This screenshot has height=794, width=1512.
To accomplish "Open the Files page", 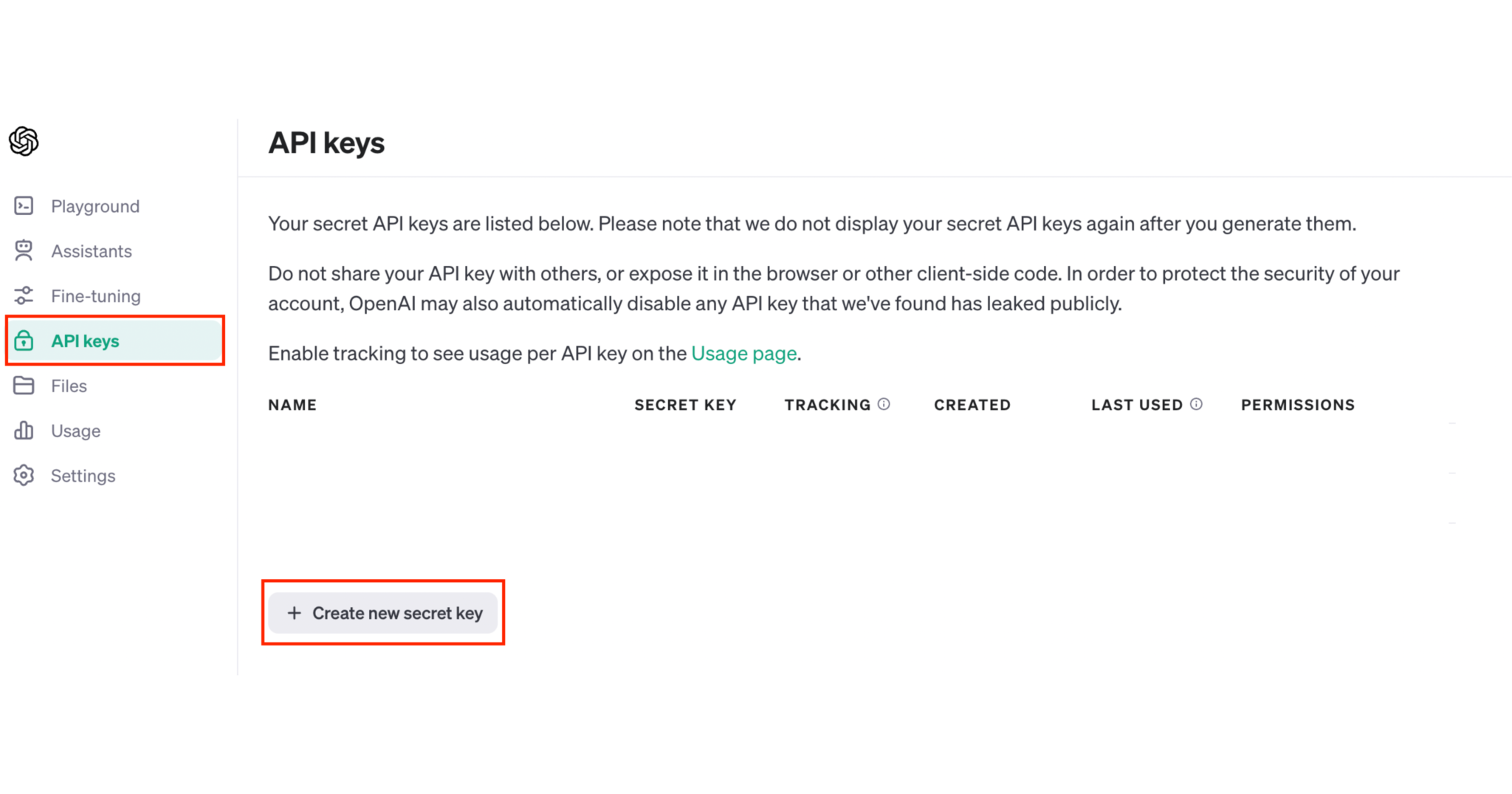I will pyautogui.click(x=69, y=386).
